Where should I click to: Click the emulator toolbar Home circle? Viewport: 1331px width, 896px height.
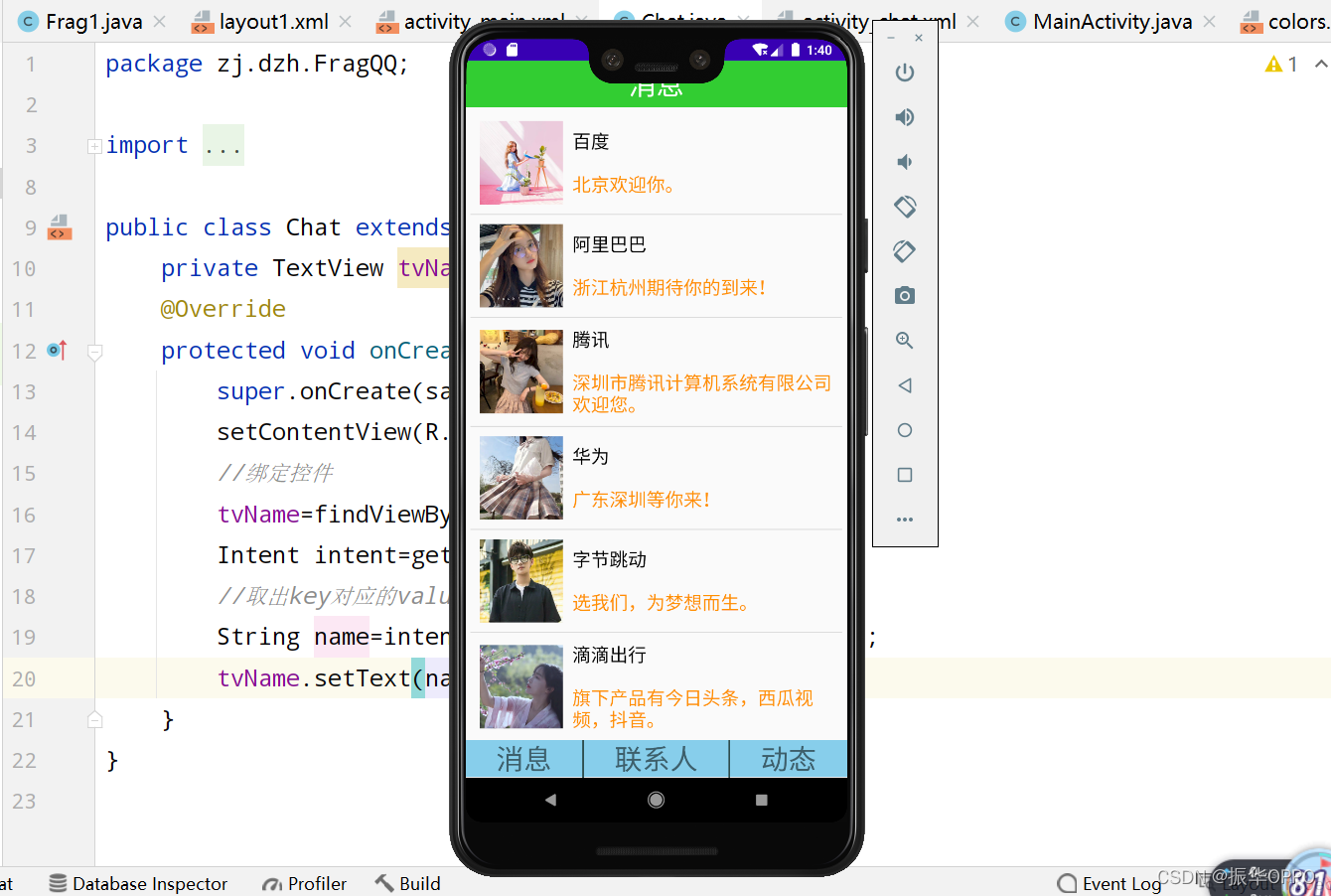pos(904,430)
